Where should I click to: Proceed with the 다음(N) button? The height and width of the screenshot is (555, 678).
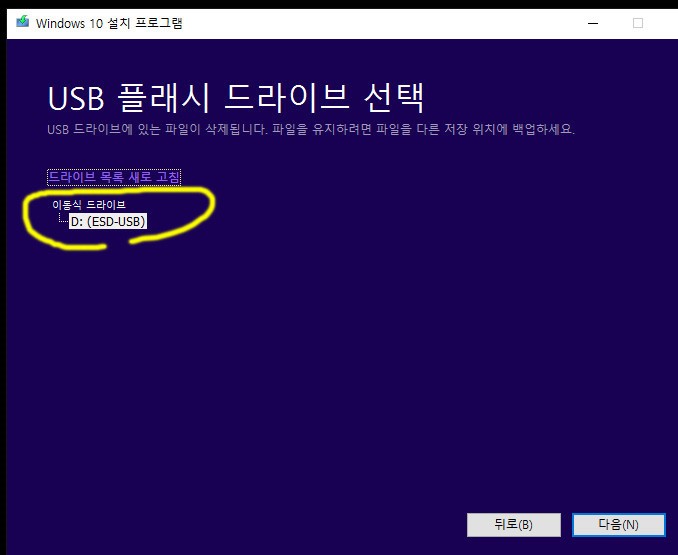click(618, 525)
